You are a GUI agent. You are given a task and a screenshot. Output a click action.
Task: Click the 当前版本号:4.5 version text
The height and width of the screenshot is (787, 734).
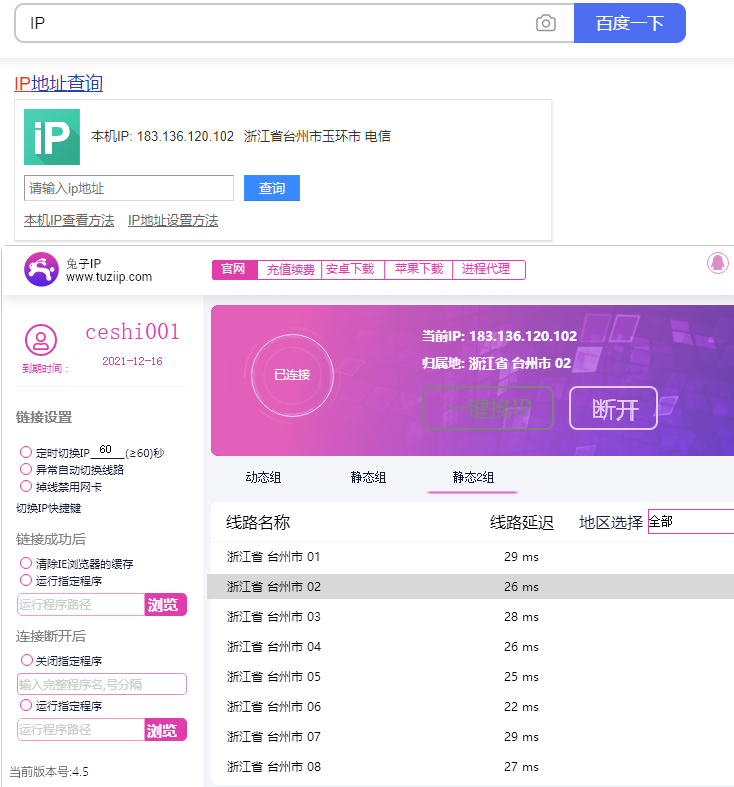tap(49, 771)
